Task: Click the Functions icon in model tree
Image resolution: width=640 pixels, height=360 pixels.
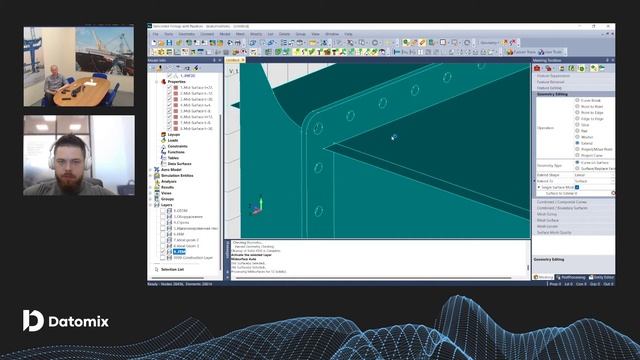Action: tap(163, 152)
